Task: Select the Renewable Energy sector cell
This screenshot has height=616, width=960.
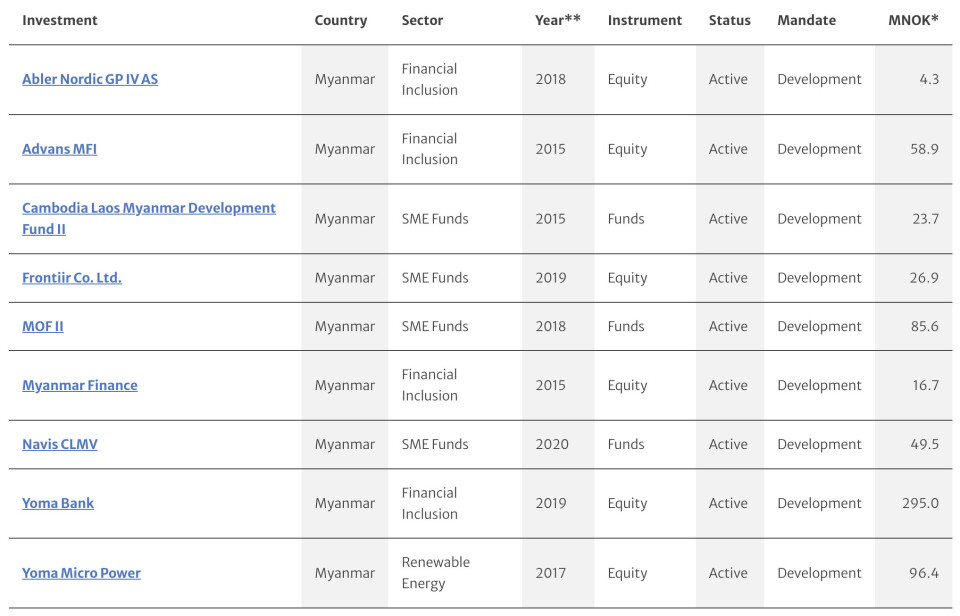Action: (436, 573)
